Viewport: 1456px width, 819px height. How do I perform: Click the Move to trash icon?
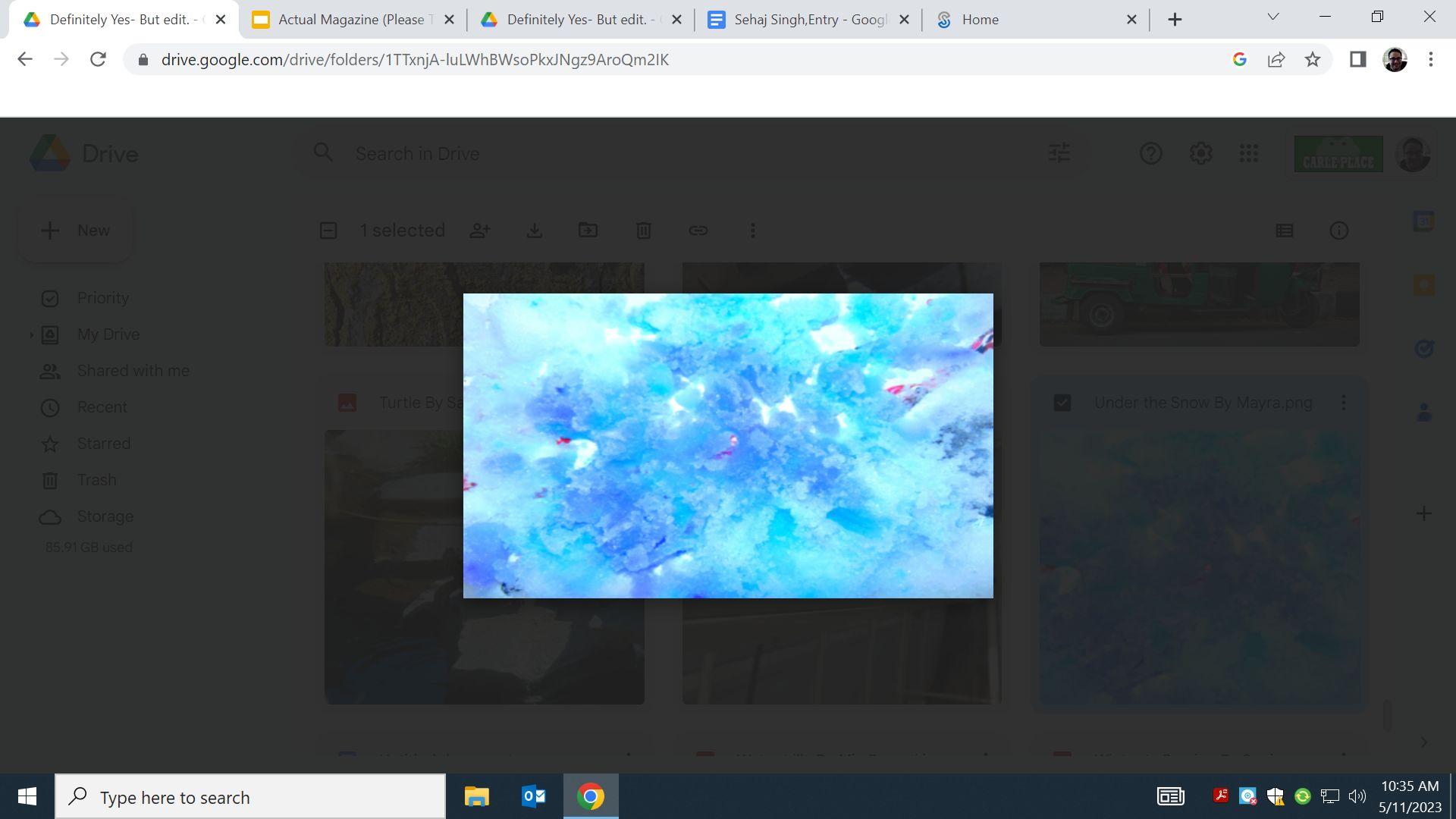643,231
